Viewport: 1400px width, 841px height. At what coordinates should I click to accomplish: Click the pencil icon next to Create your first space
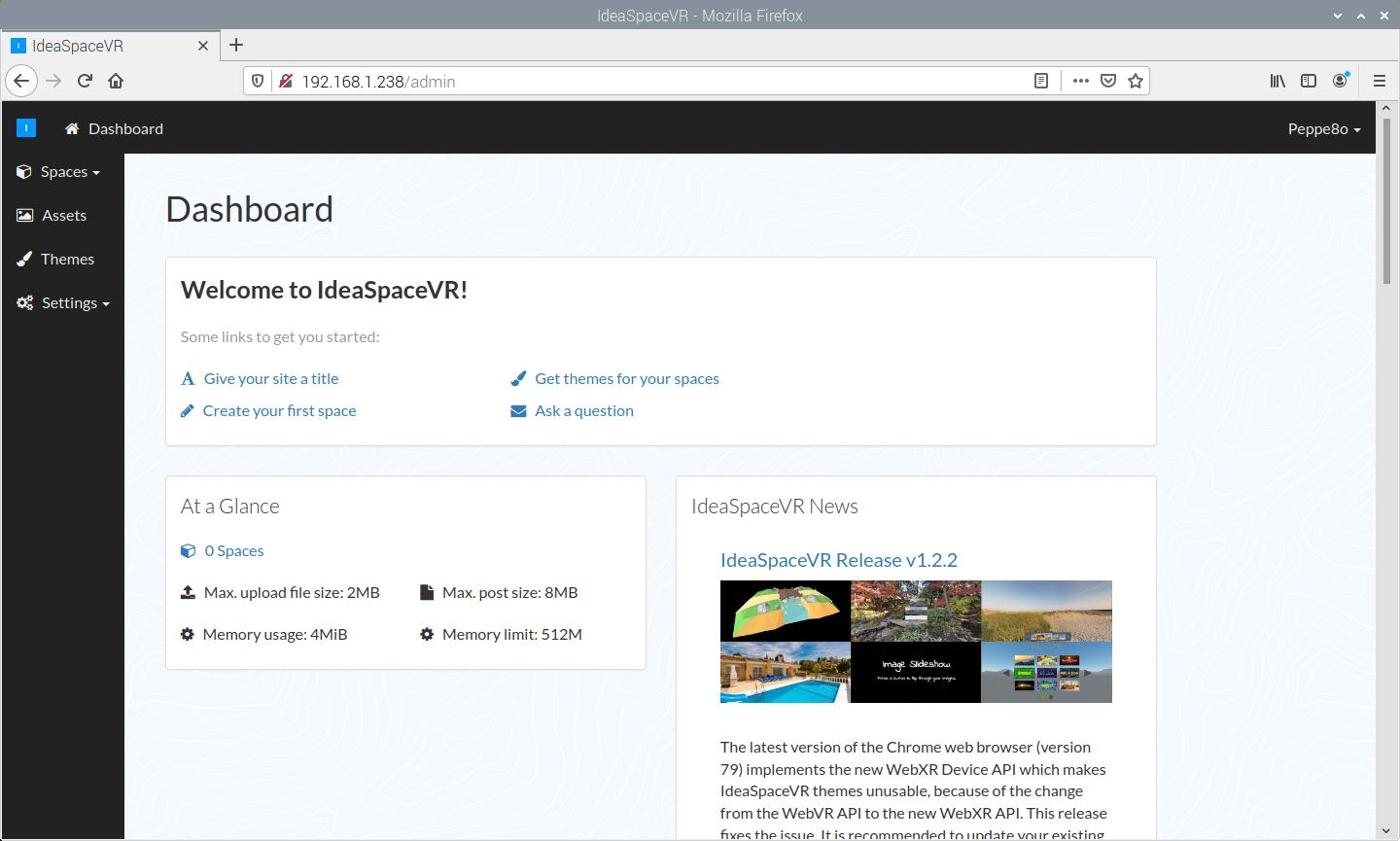(x=188, y=411)
